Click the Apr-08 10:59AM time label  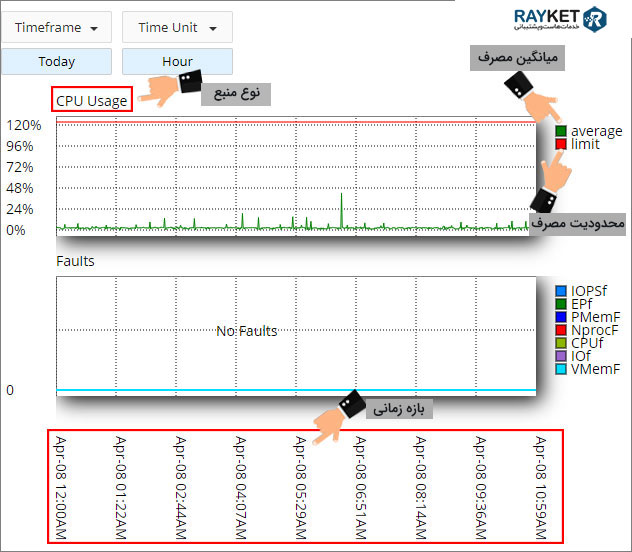click(x=539, y=489)
